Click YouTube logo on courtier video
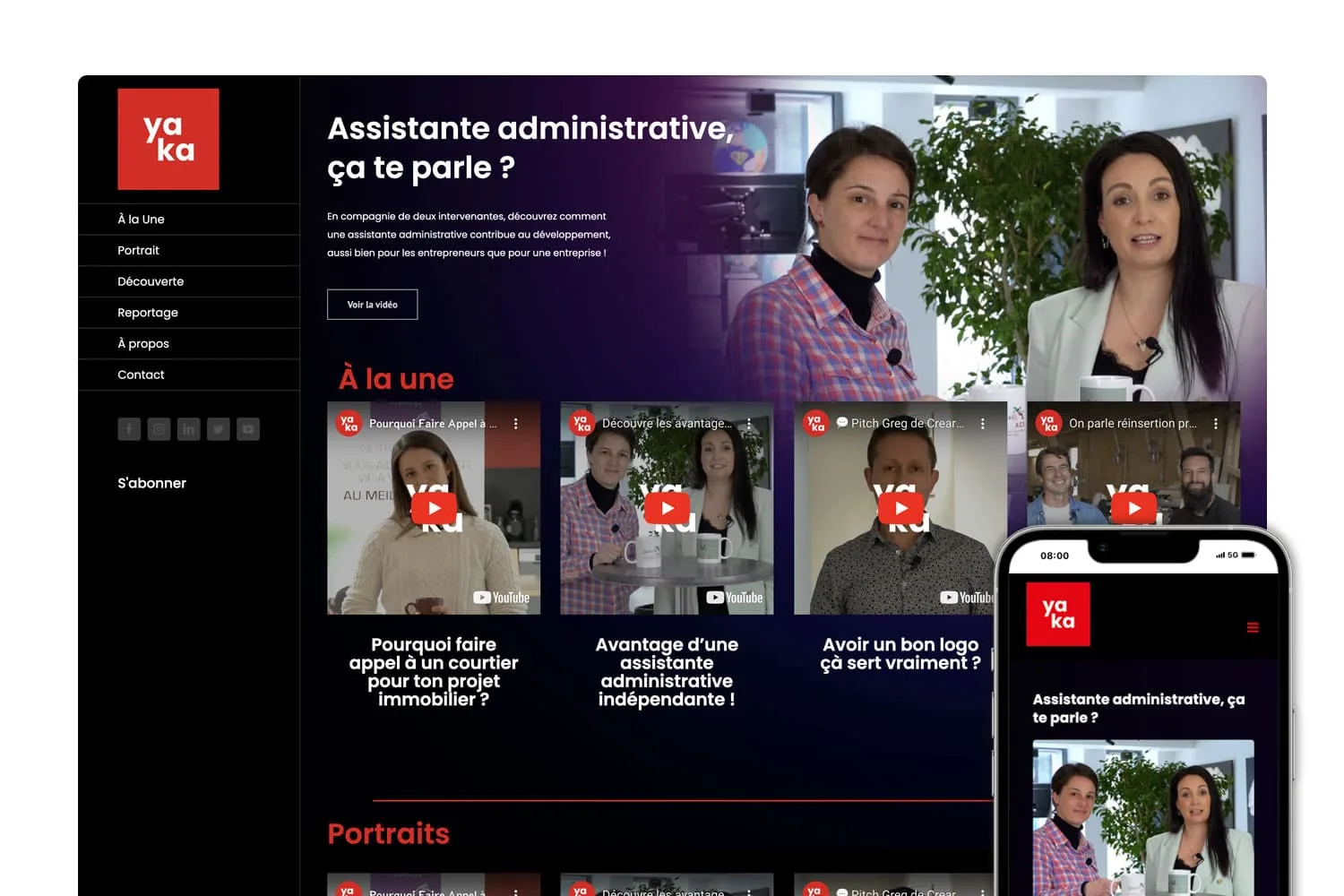 [x=502, y=598]
